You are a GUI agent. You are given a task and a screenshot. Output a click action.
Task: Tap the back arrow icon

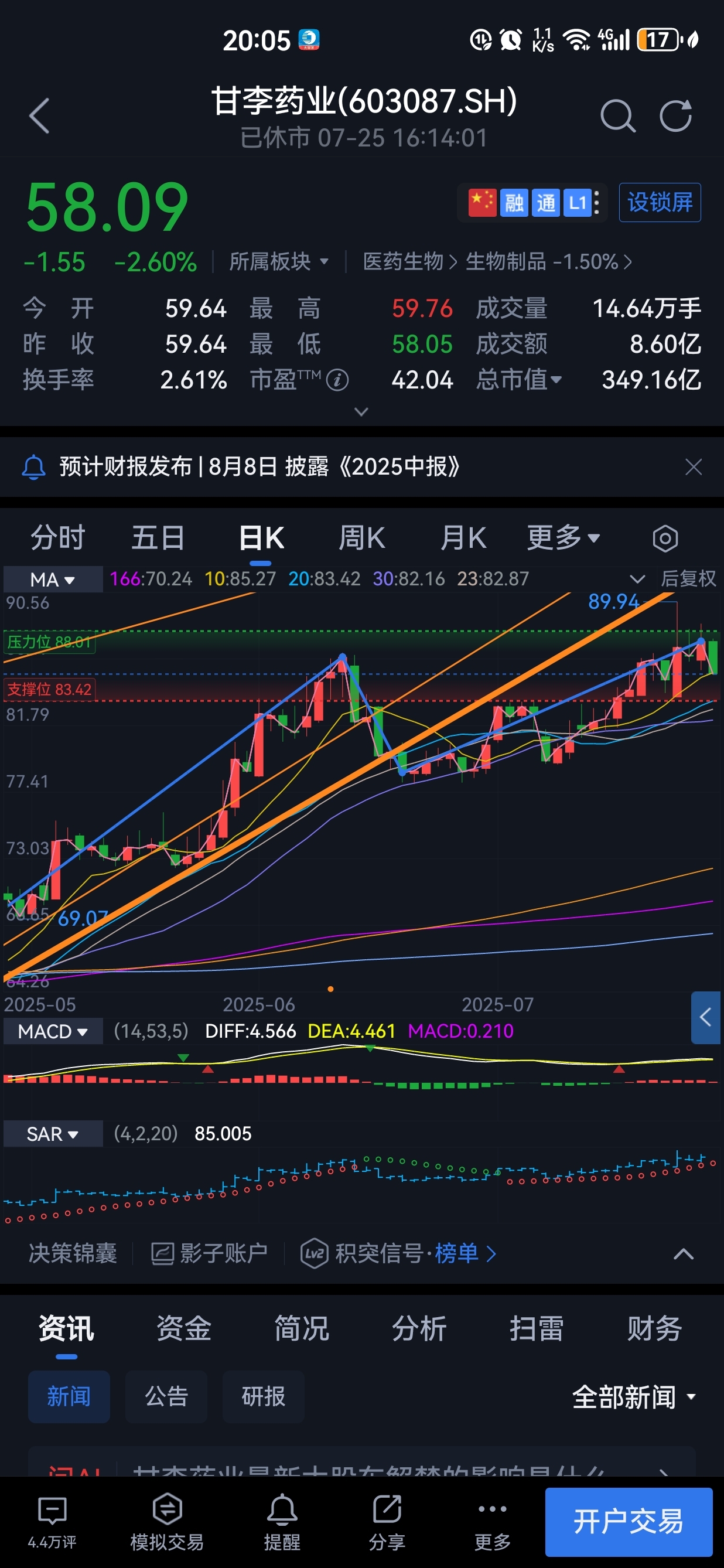[40, 115]
